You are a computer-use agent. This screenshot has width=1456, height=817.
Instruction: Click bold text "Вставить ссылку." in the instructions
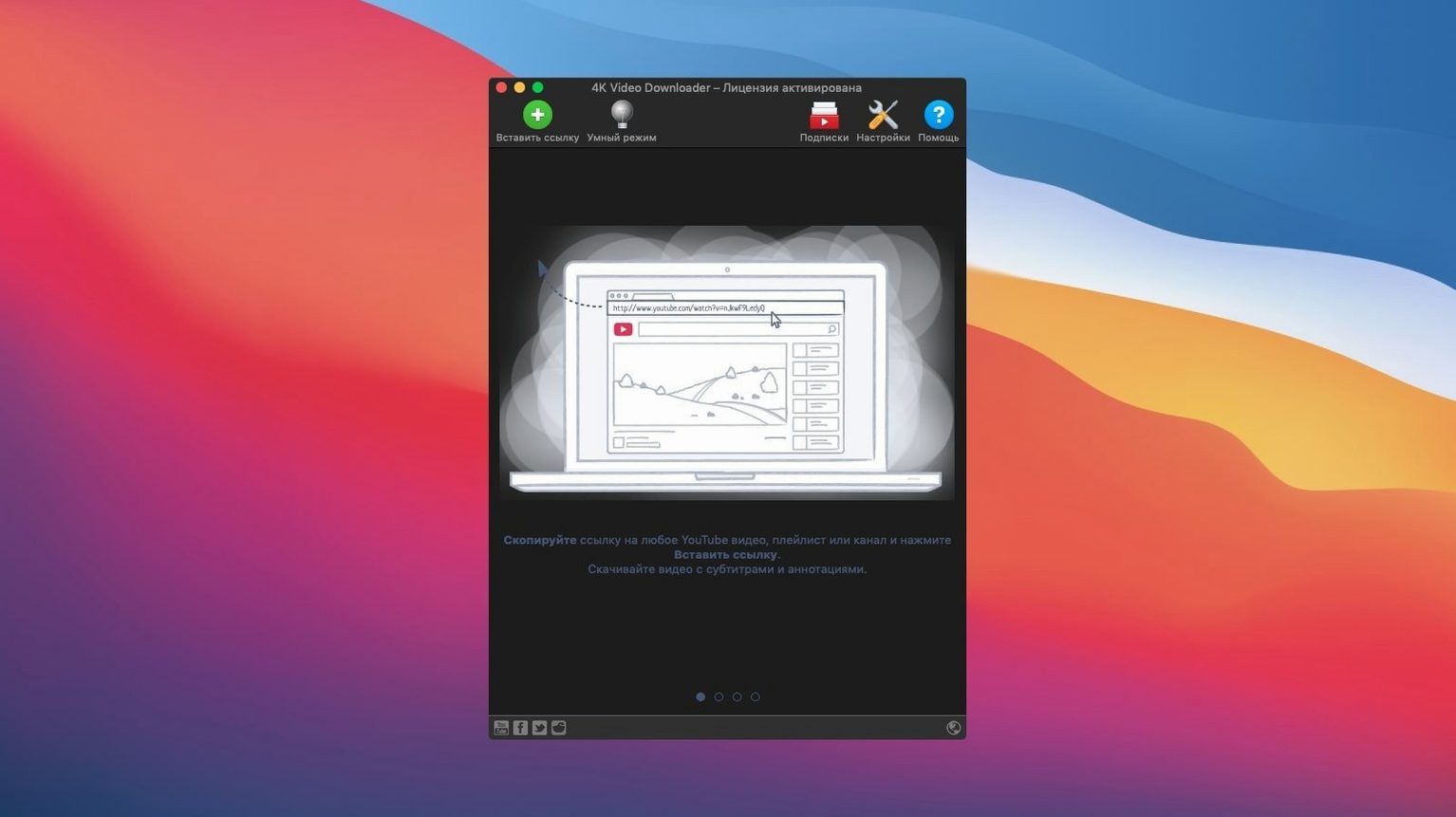coord(727,555)
